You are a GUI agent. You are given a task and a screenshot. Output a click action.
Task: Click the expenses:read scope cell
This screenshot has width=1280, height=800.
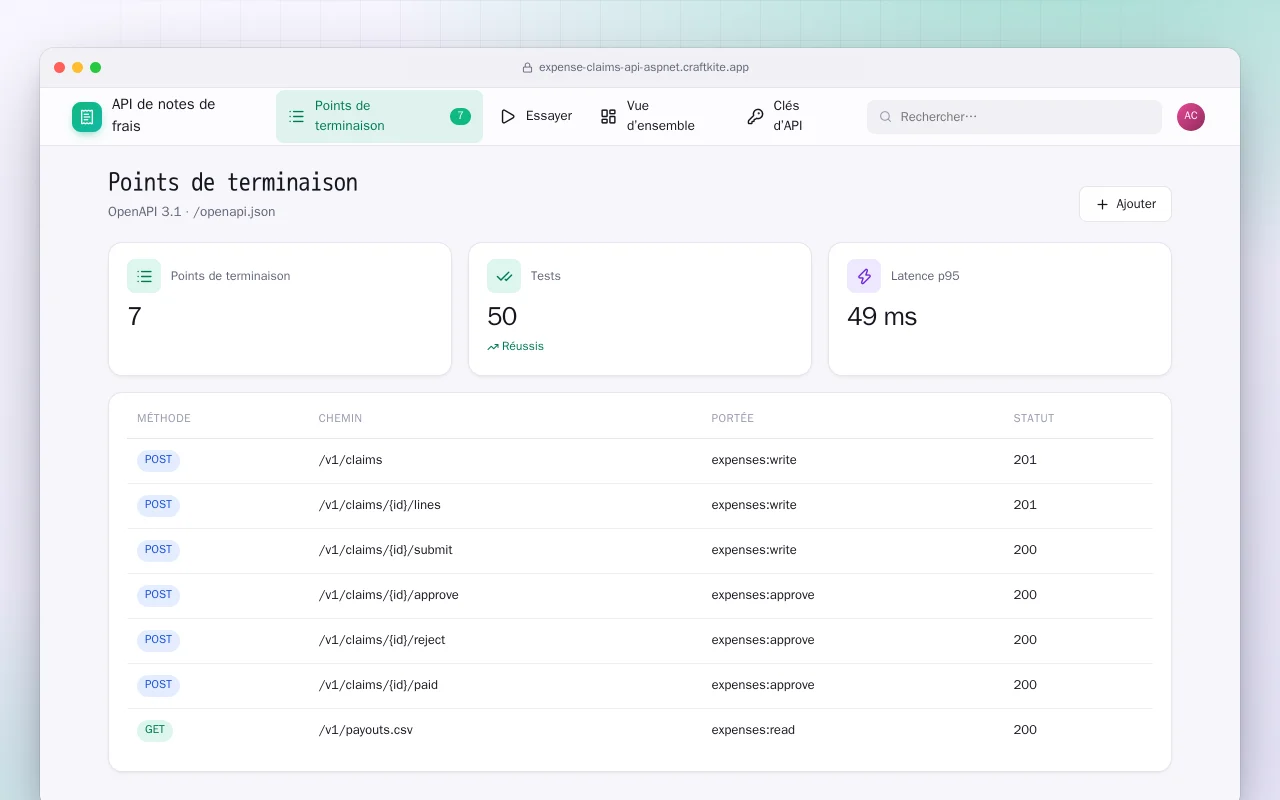tap(753, 730)
